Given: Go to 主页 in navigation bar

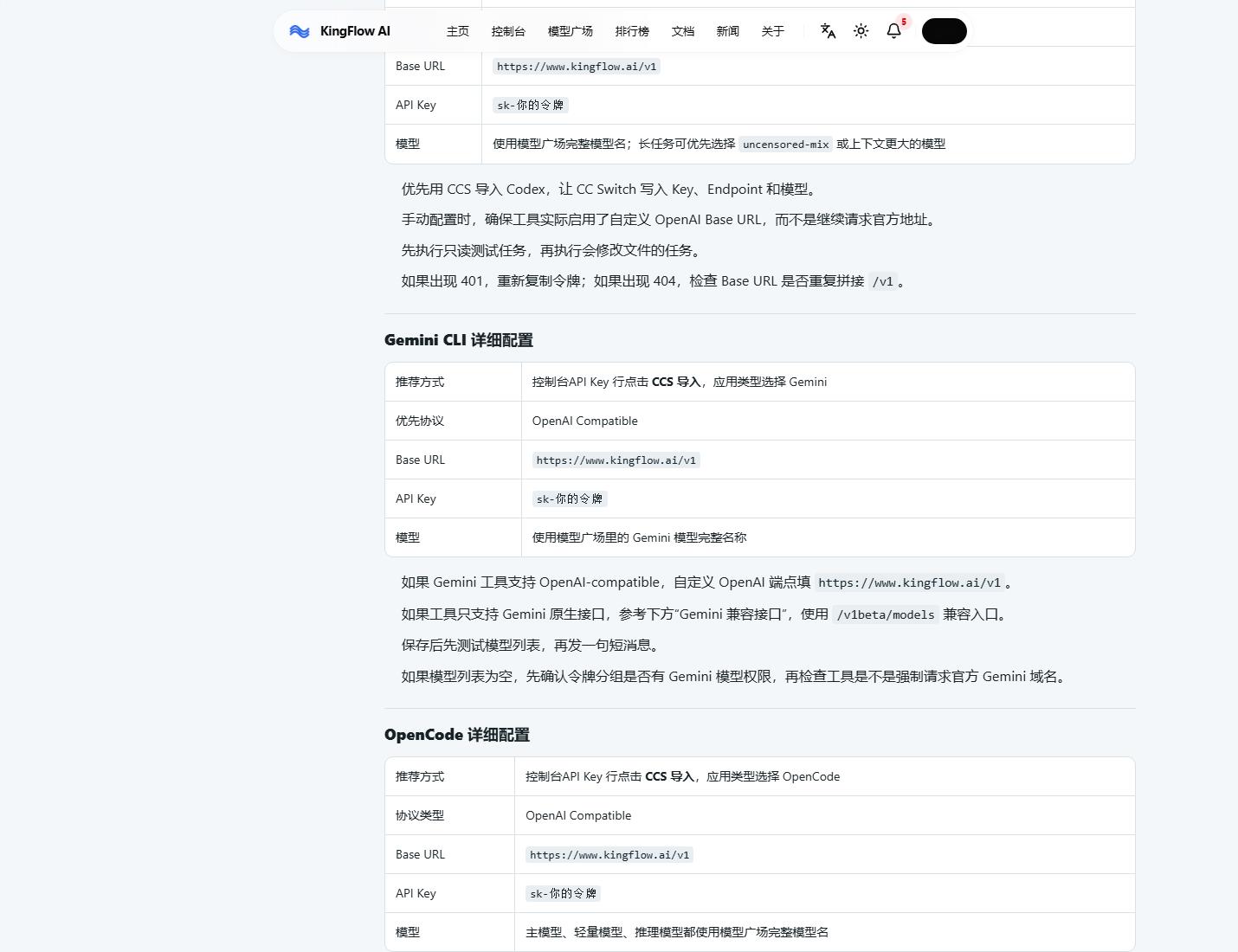Looking at the screenshot, I should [458, 31].
